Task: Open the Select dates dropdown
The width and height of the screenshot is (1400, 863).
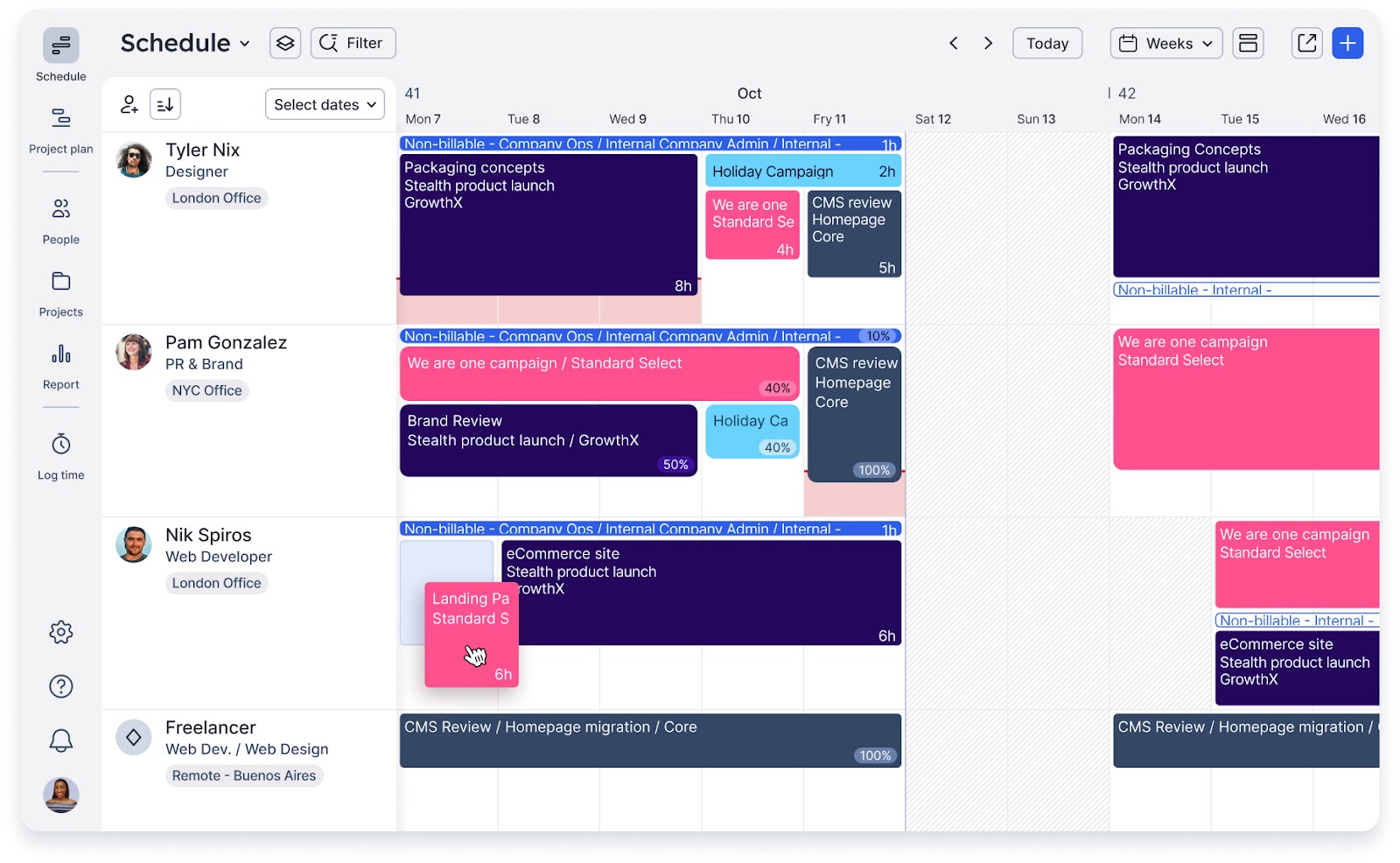Action: 325,104
